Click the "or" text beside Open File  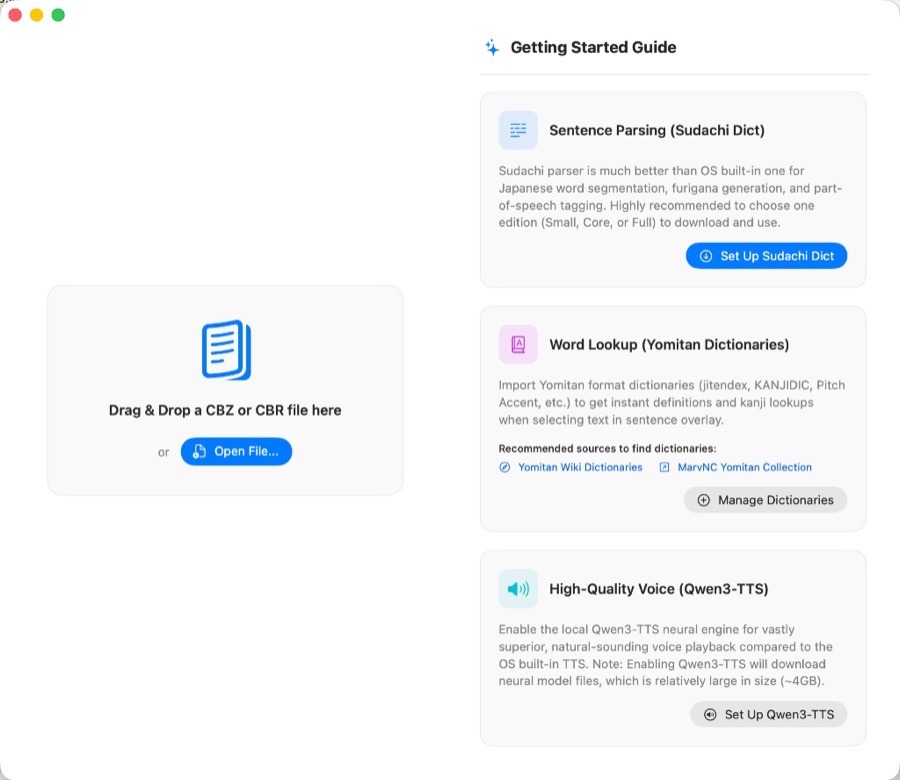(164, 452)
